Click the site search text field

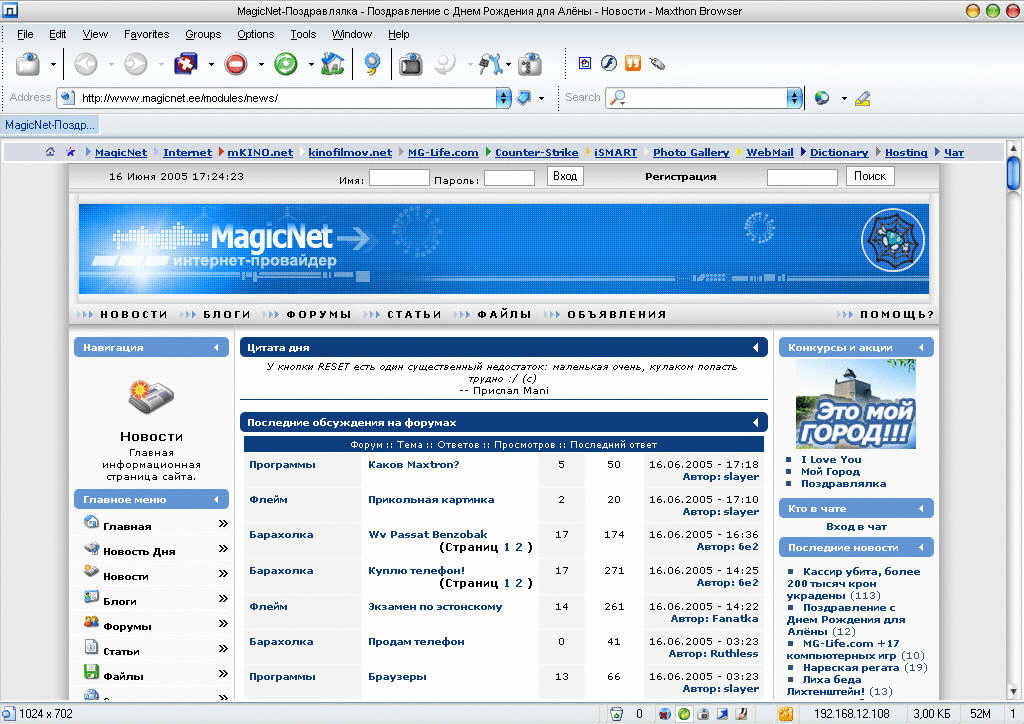click(x=802, y=178)
